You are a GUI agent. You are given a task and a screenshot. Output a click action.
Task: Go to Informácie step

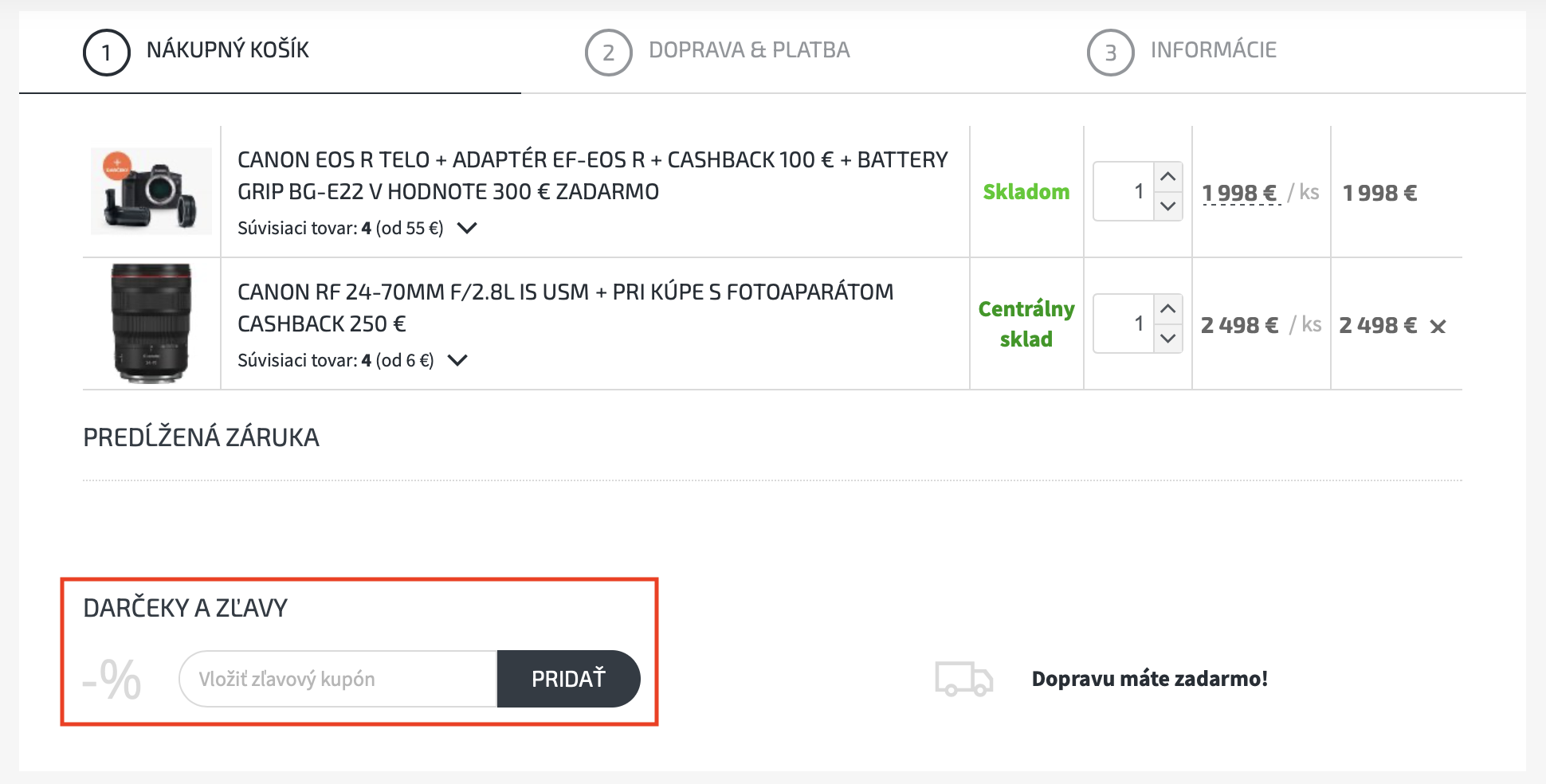click(x=1213, y=50)
